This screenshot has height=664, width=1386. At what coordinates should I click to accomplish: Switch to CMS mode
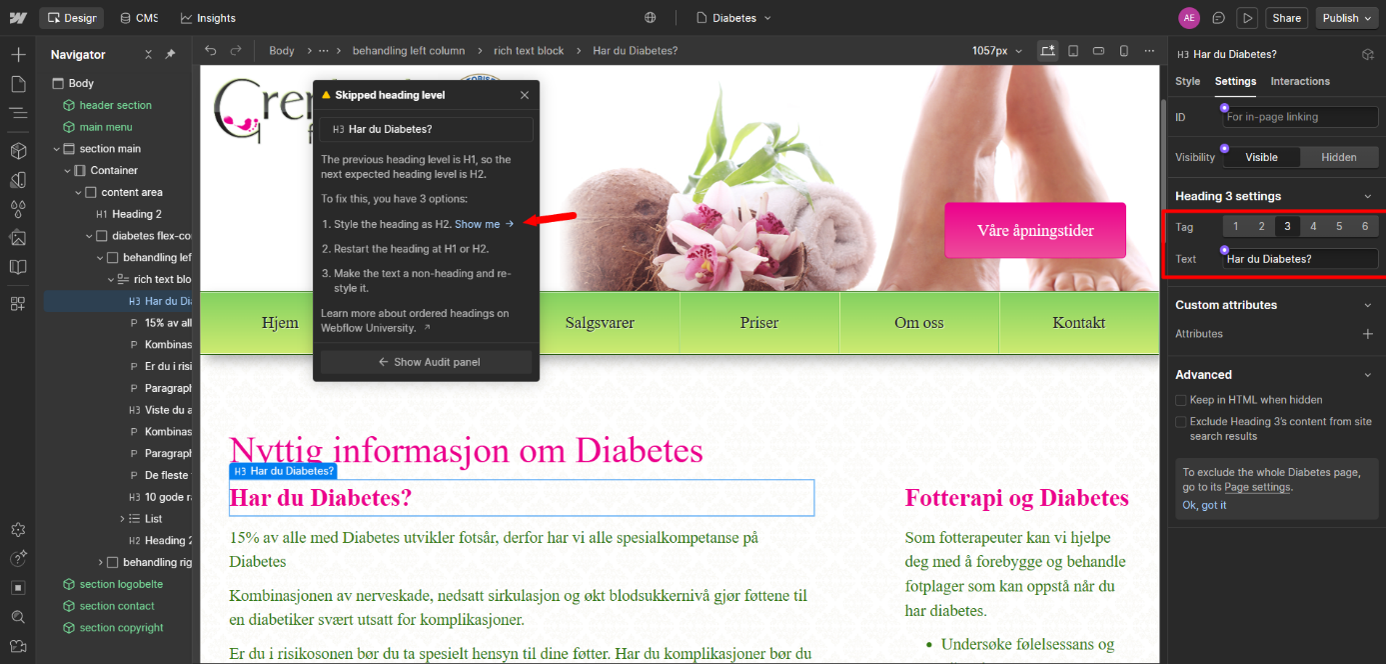tap(139, 18)
